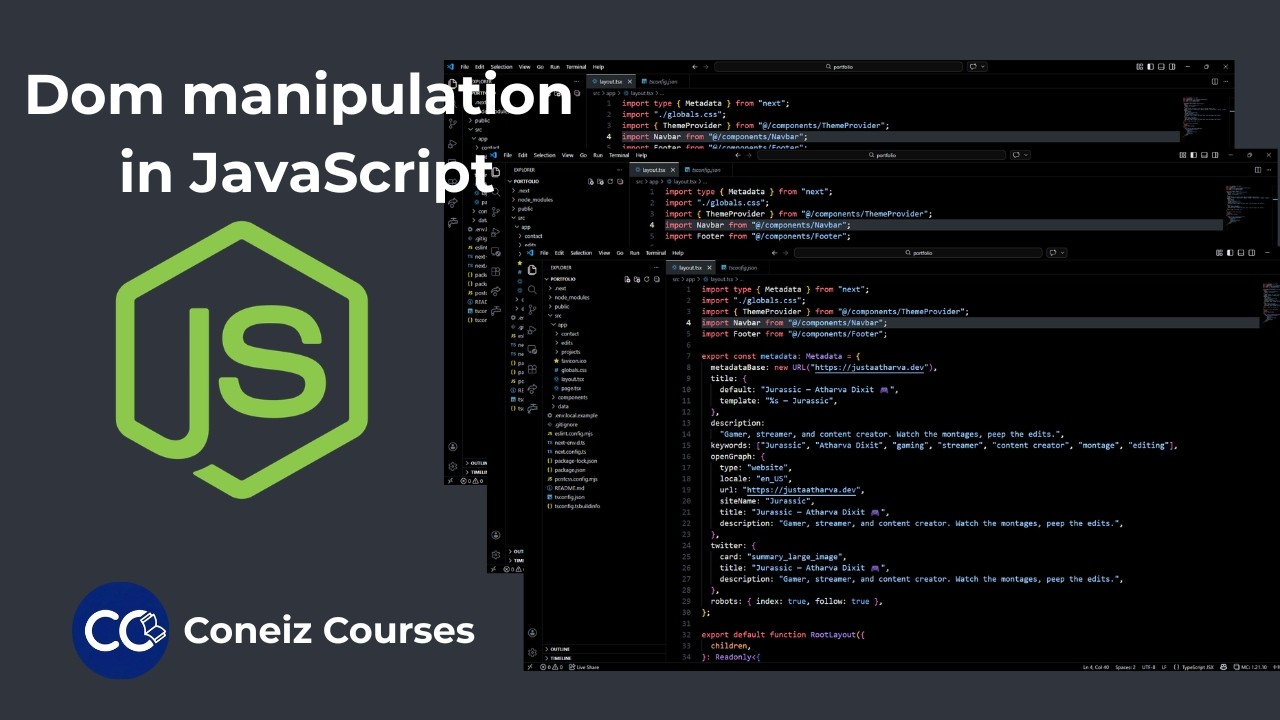This screenshot has width=1280, height=720.
Task: Close layout.tsx tab in middle window
Action: click(673, 170)
